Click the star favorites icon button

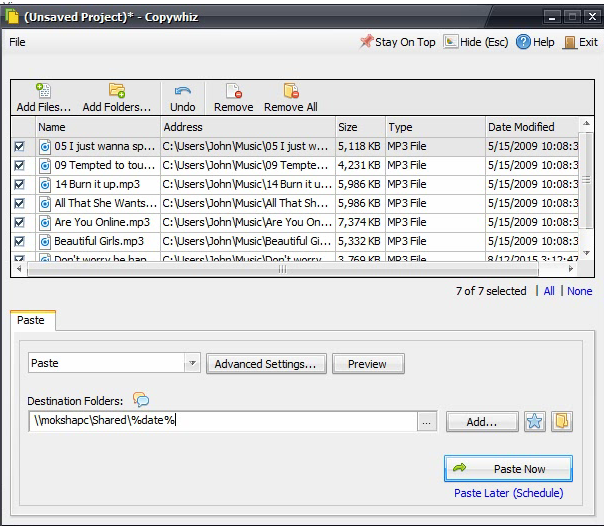click(534, 422)
